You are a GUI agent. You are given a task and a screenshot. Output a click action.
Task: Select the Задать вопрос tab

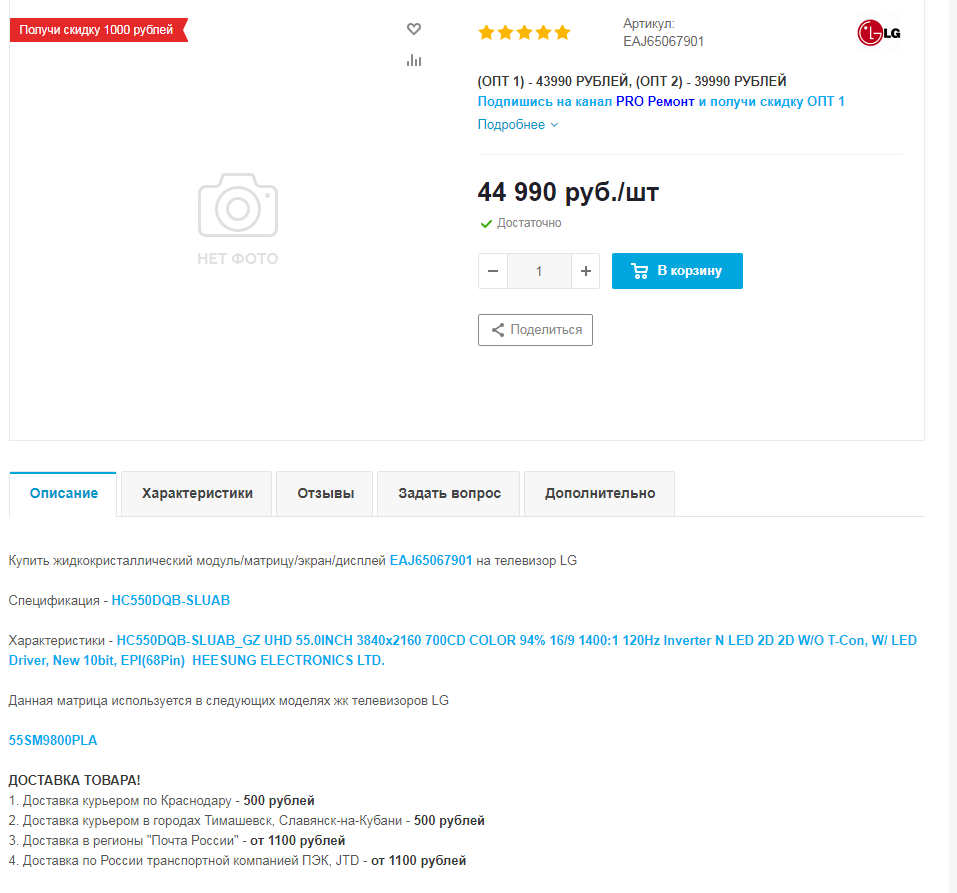click(x=449, y=494)
